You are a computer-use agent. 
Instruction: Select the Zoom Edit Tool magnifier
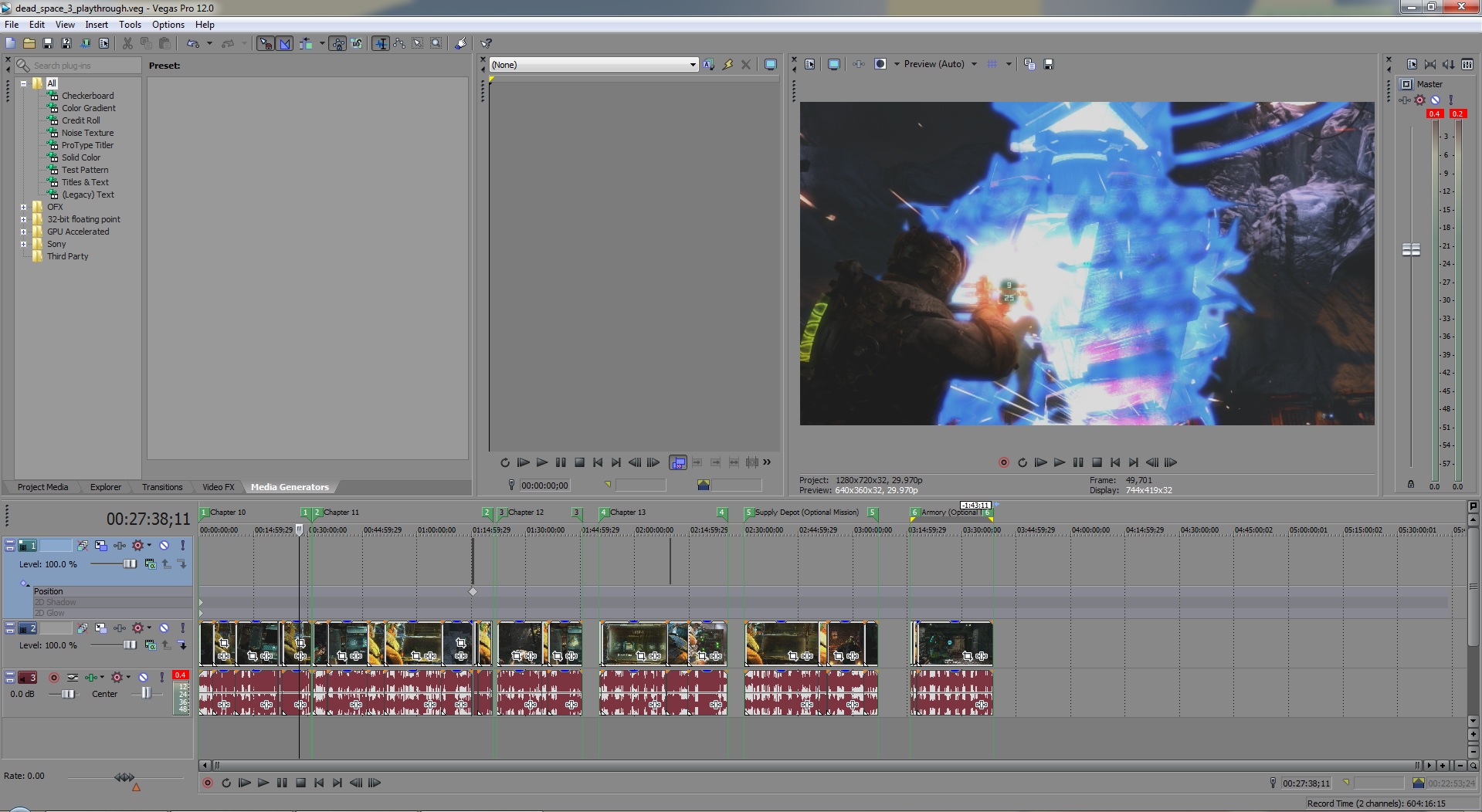[436, 43]
